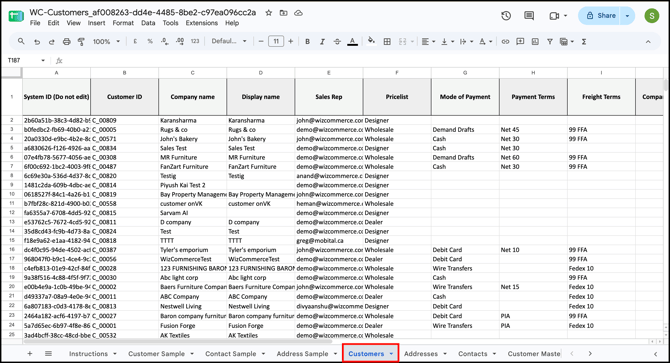Screen dimensions: 670x363
Task: Switch to Contacts sheet tab
Action: (473, 354)
